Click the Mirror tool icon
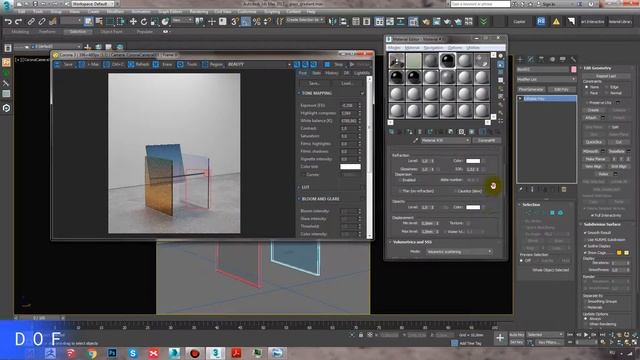 tap(333, 22)
